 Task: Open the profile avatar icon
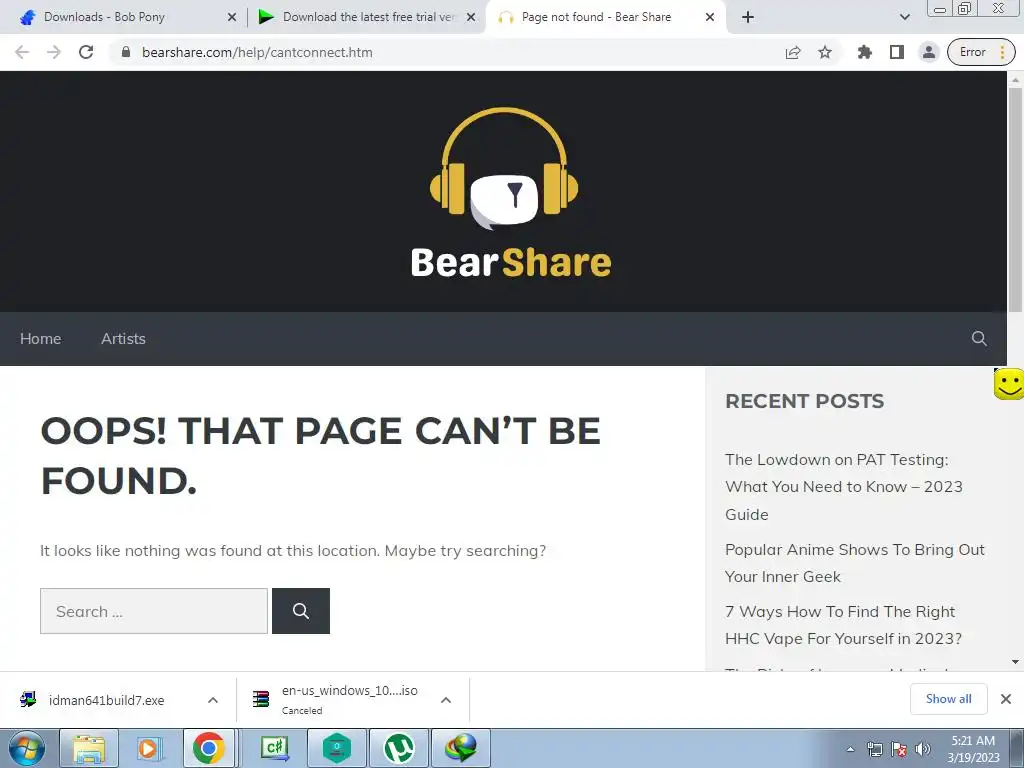point(928,52)
